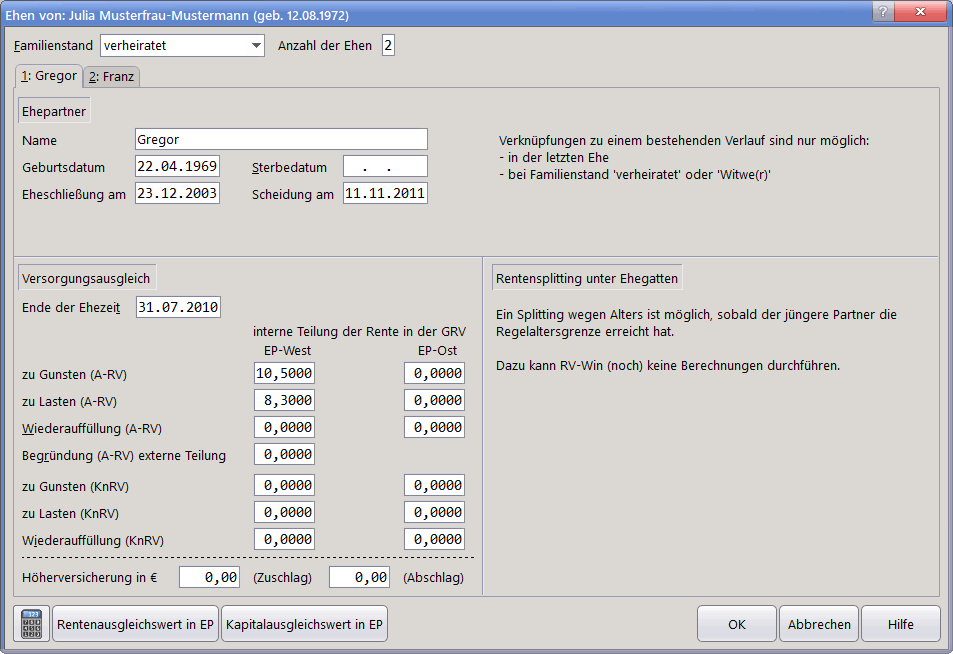Viewport: 953px width, 654px height.
Task: Select the Ende der Ehezeit field
Action: click(178, 307)
